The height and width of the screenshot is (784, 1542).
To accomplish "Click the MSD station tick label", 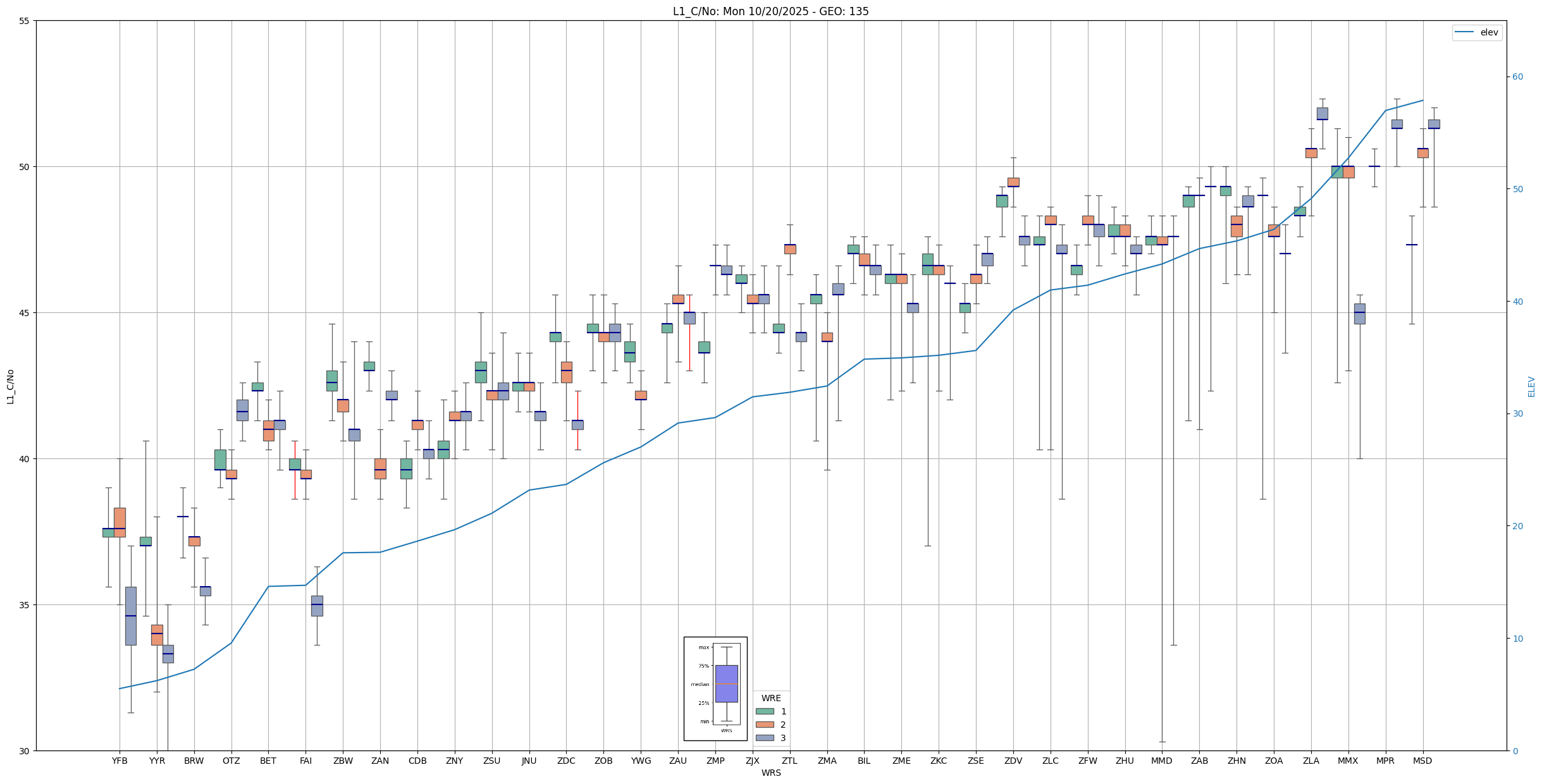I will [1422, 761].
